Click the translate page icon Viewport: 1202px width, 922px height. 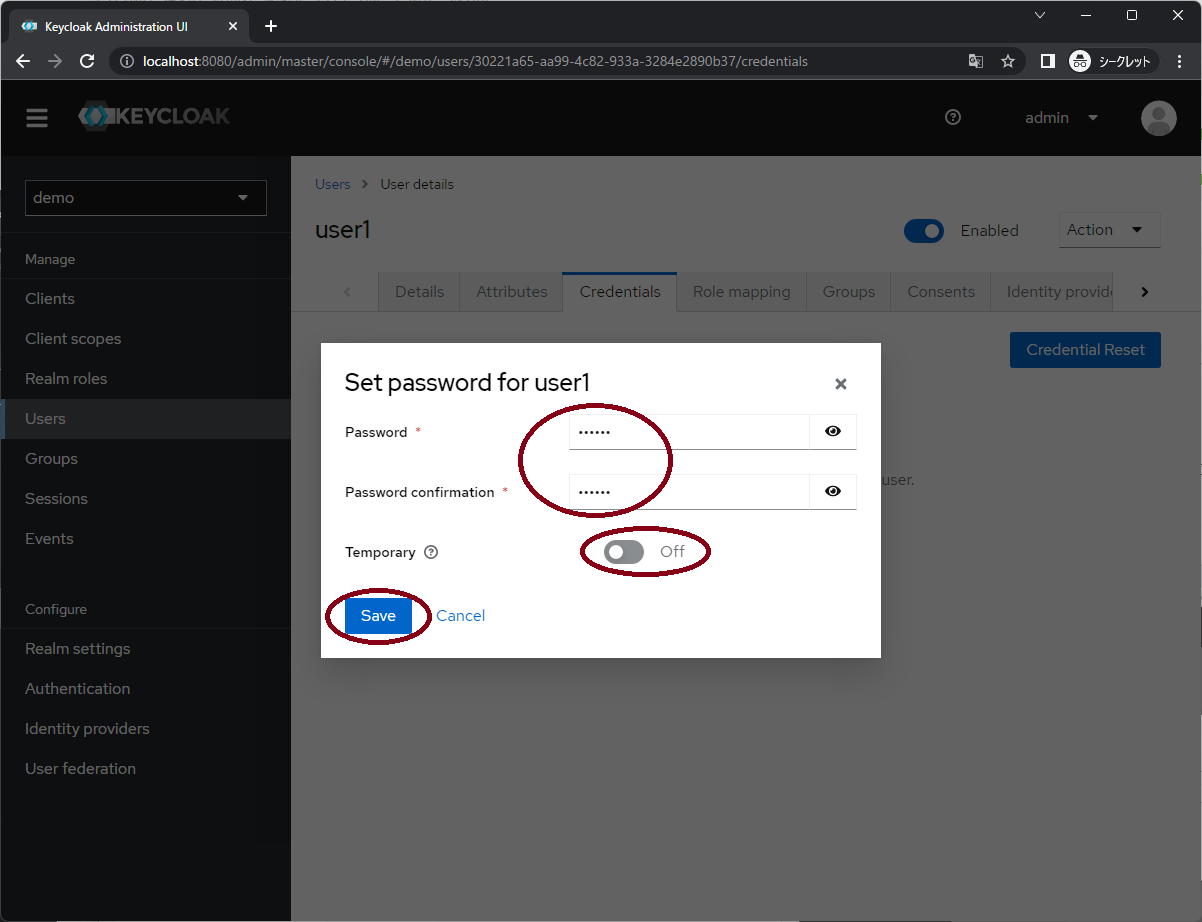(x=976, y=61)
